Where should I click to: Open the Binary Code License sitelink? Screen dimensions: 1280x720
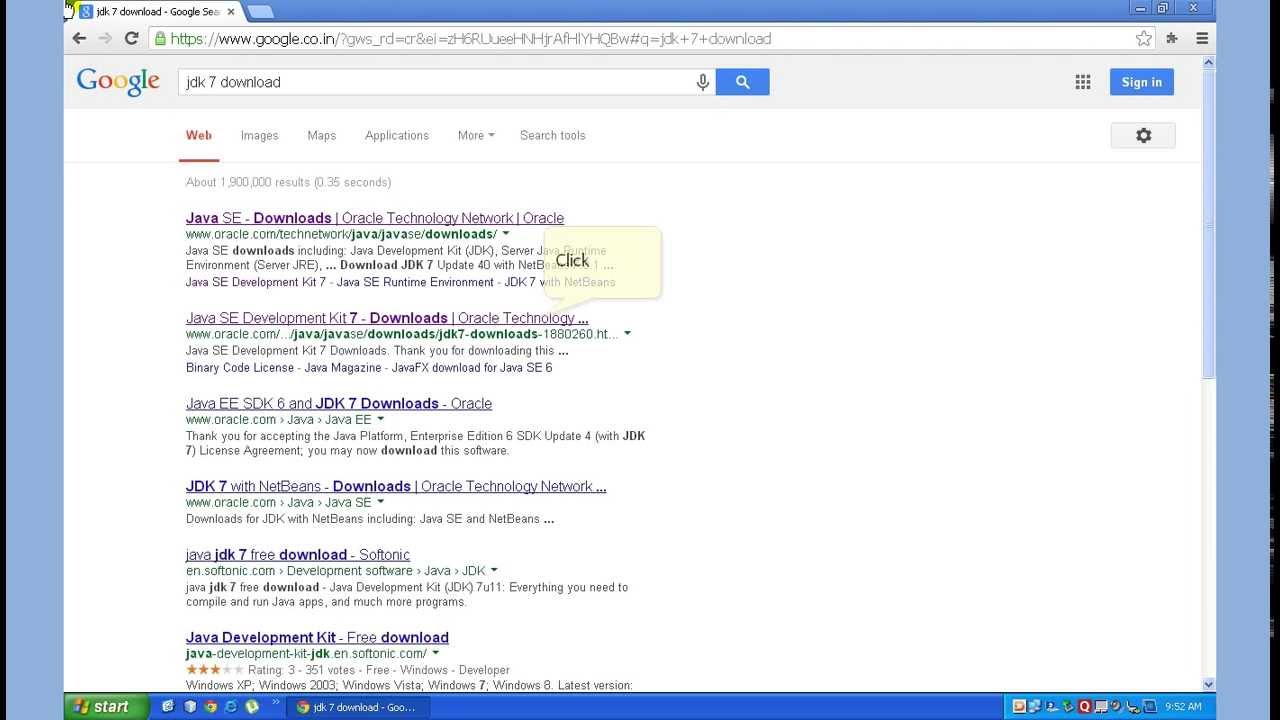coord(240,368)
